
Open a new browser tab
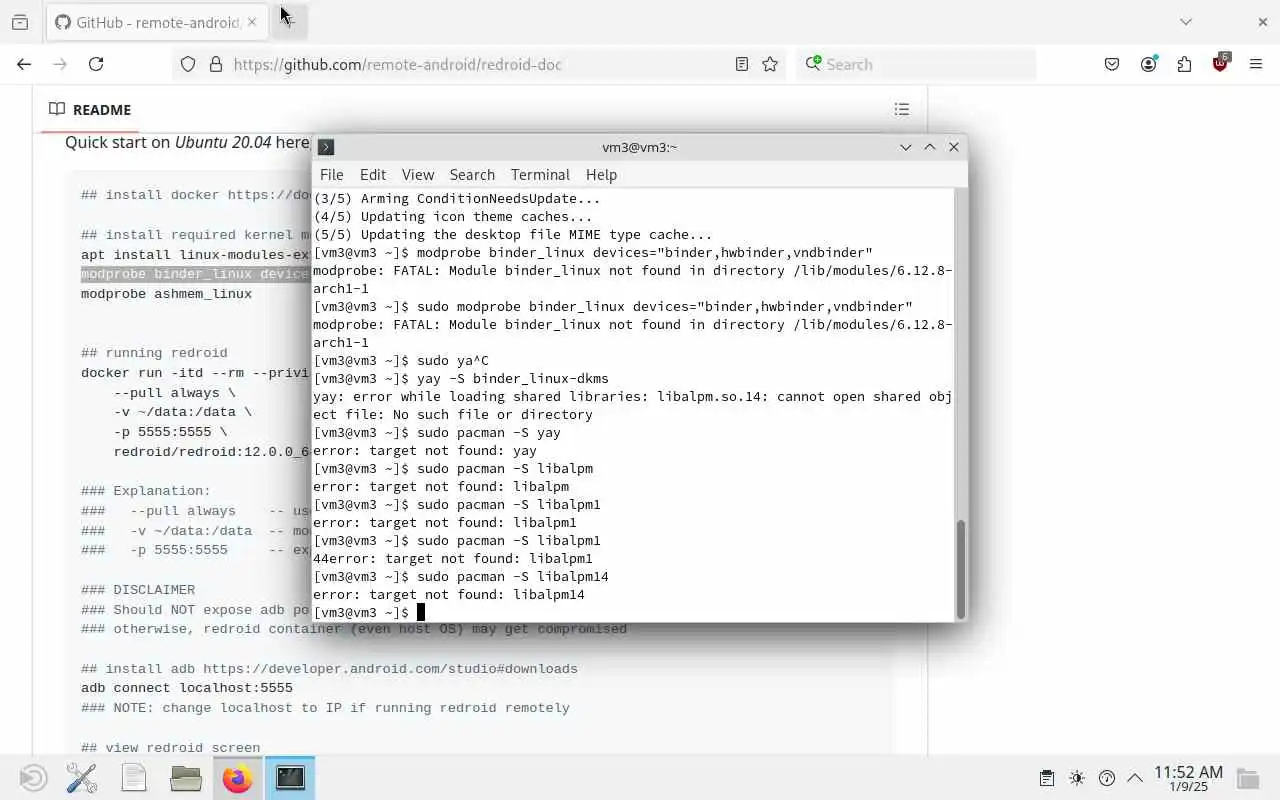288,22
